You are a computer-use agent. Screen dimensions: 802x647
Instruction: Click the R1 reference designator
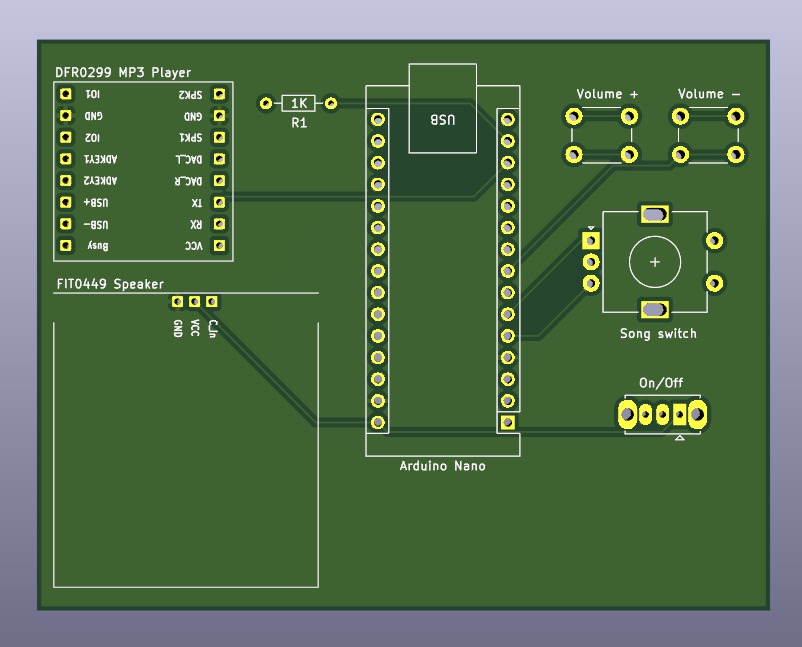pyautogui.click(x=299, y=123)
